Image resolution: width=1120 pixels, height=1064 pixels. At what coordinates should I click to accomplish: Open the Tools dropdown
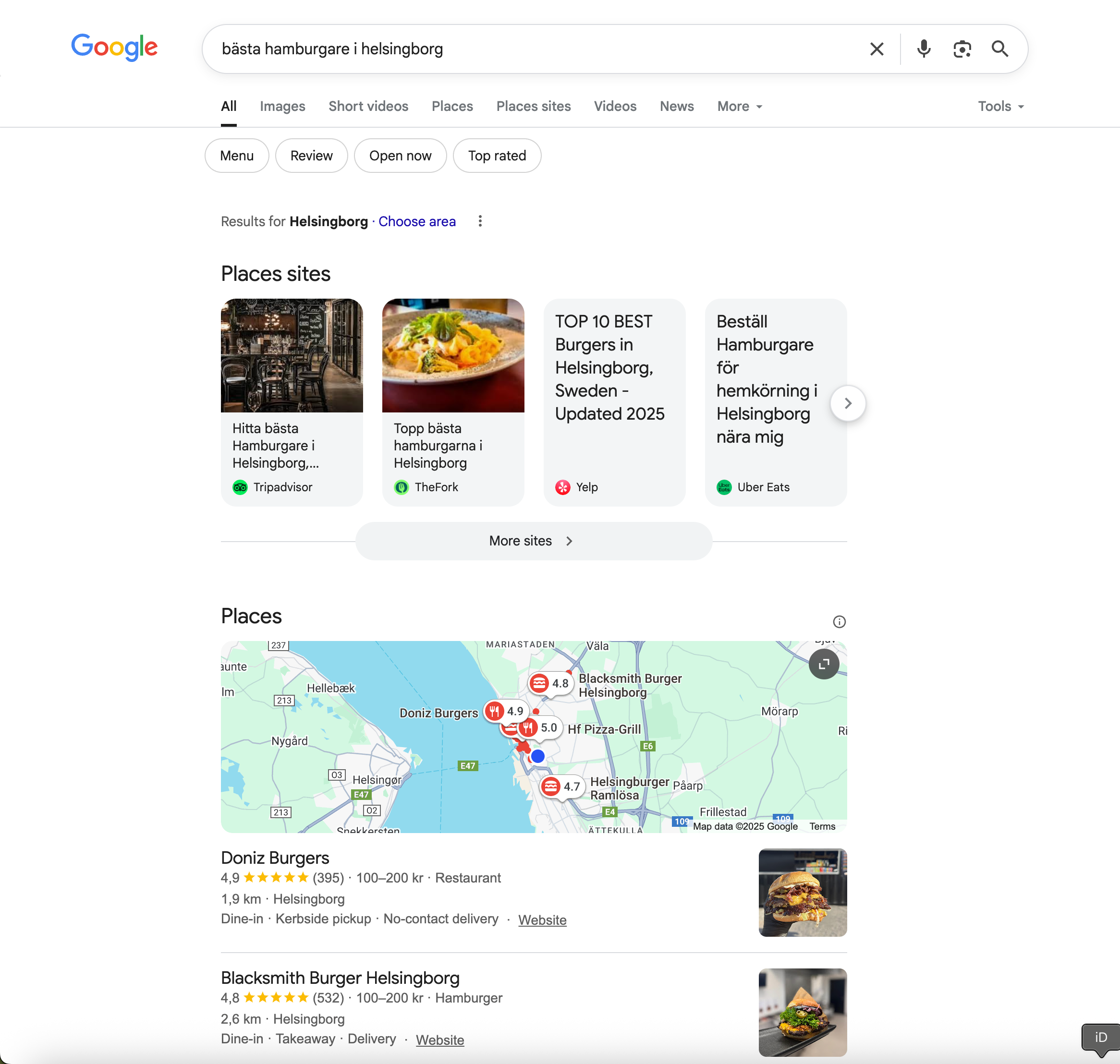point(1000,107)
